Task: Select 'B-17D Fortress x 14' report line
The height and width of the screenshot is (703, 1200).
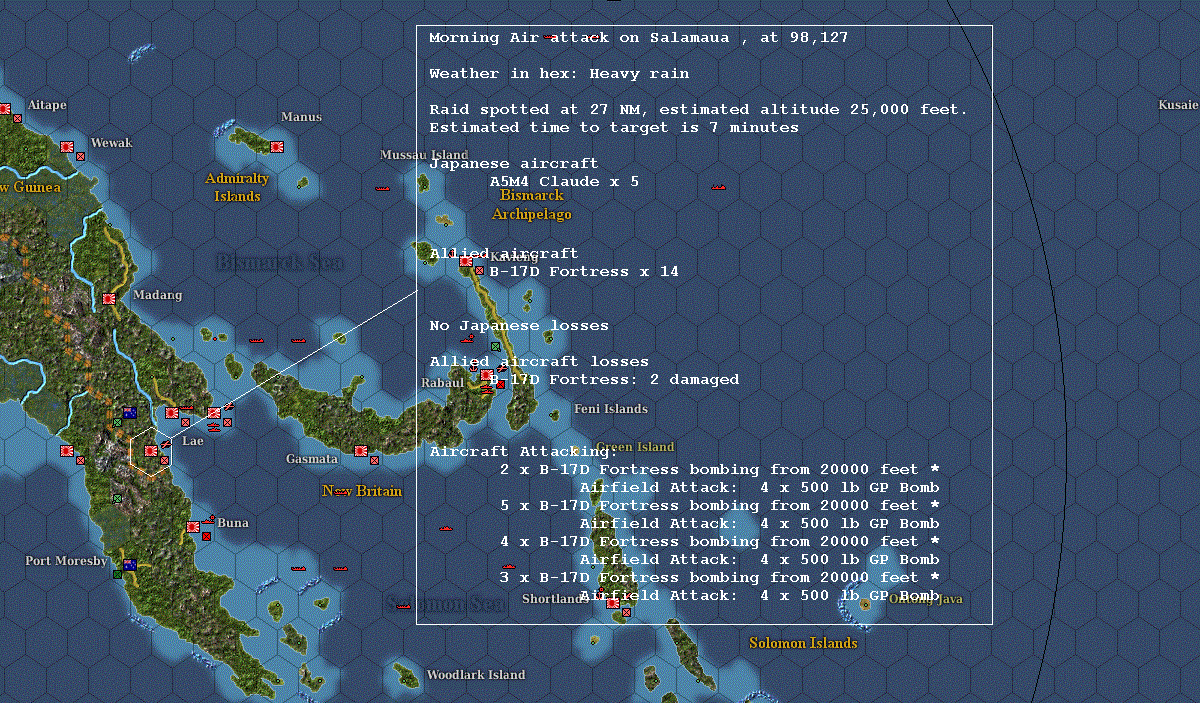Action: click(x=584, y=272)
